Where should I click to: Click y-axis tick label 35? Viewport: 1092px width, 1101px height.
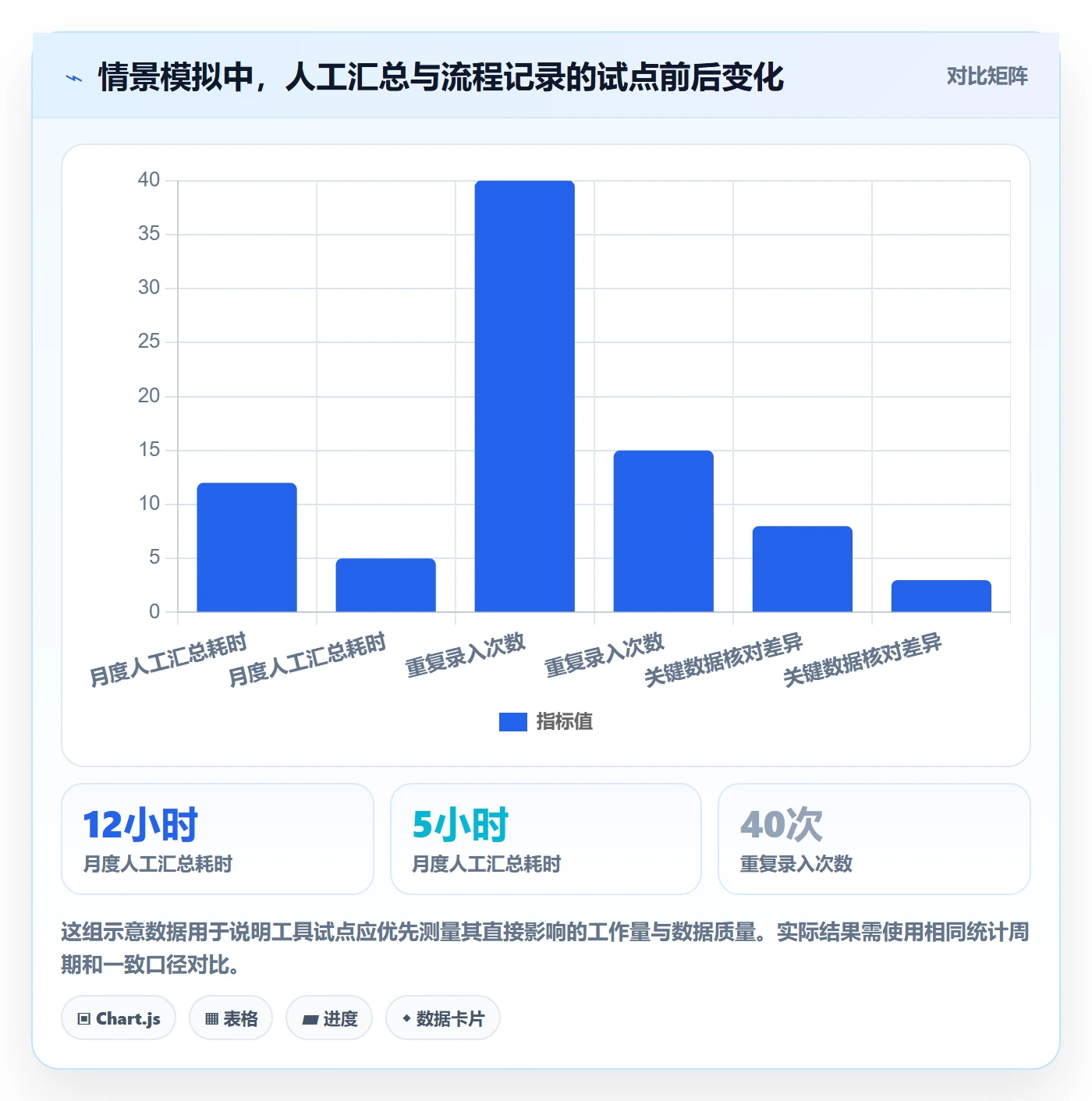click(149, 234)
